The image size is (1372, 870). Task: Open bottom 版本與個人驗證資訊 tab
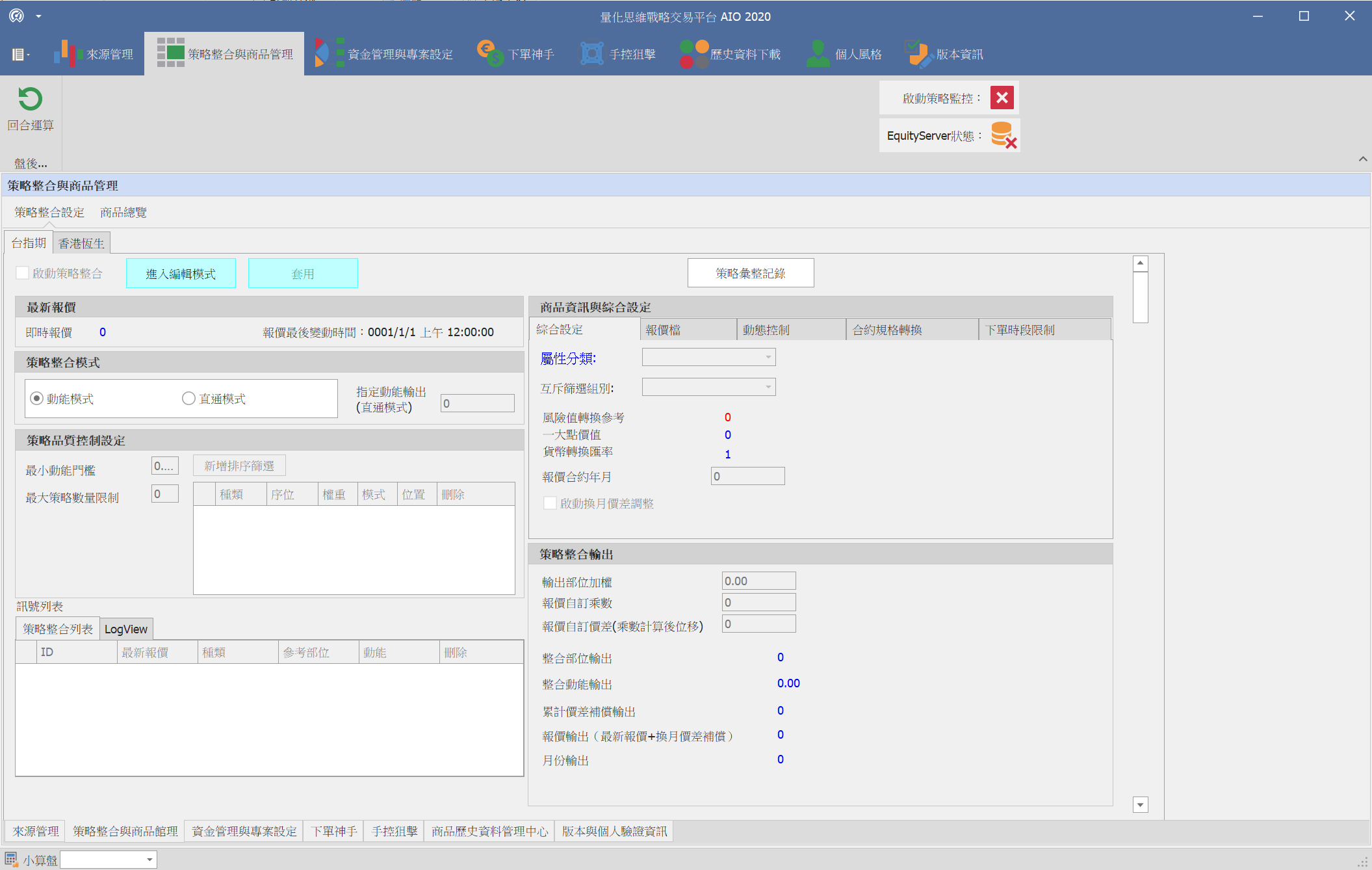(614, 831)
